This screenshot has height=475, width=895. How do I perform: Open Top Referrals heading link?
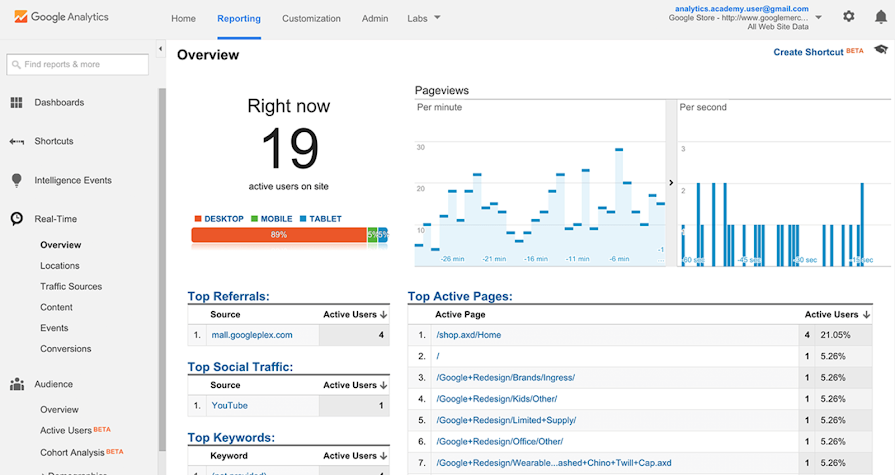pos(228,296)
